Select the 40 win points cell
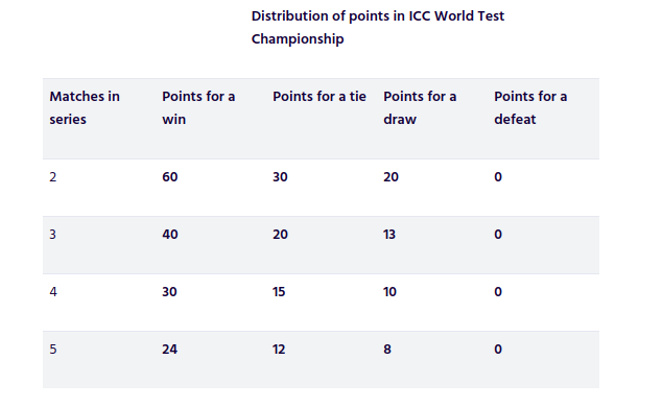This screenshot has width=659, height=400. pos(170,235)
